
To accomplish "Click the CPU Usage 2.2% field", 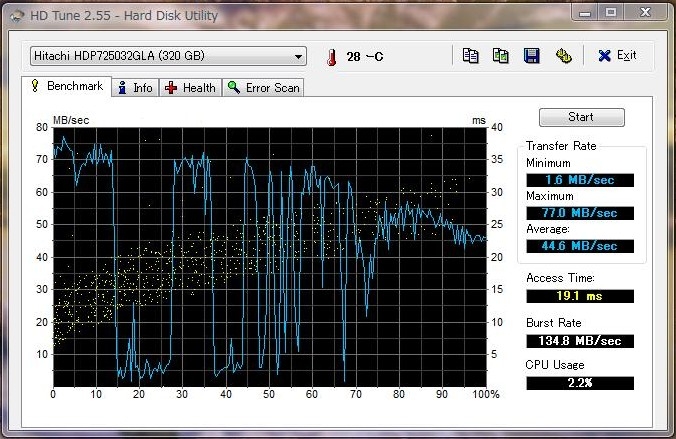I will click(580, 383).
